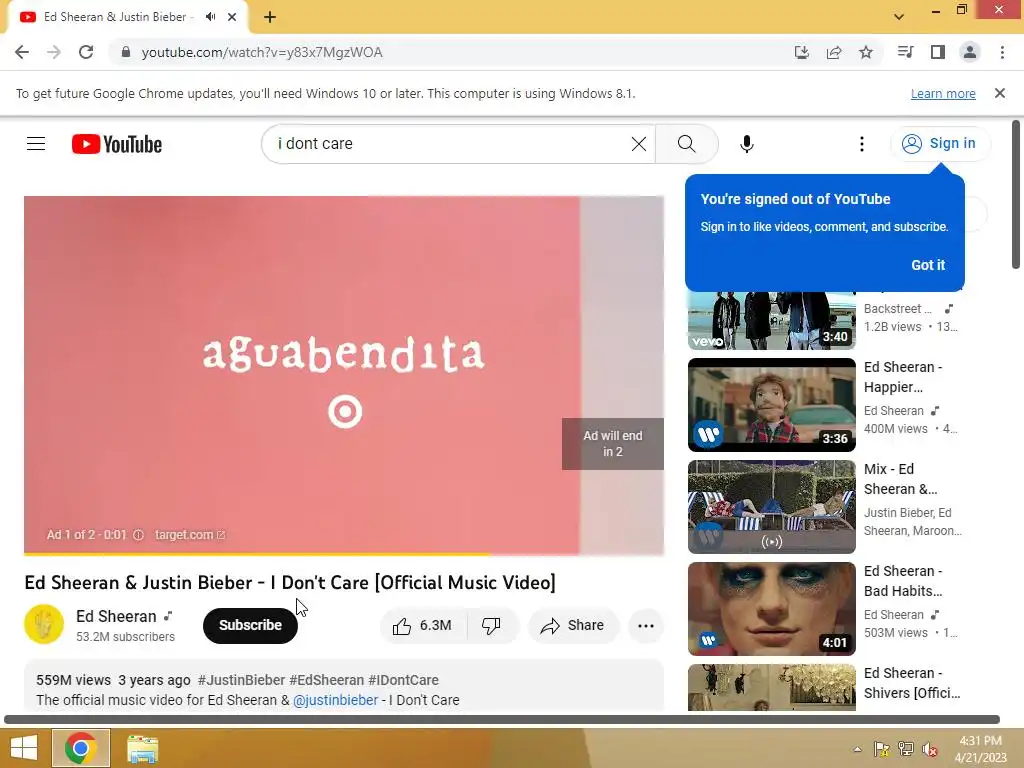
Task: Open the Backstreet video thumbnail
Action: (771, 321)
